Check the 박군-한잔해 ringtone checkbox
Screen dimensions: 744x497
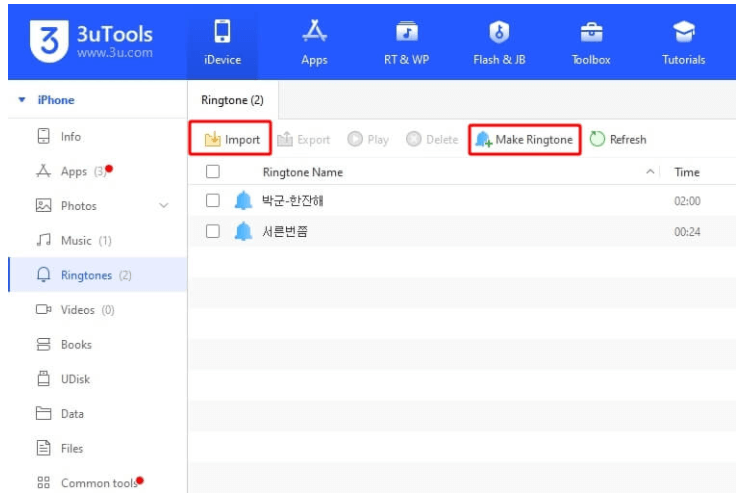tap(213, 200)
